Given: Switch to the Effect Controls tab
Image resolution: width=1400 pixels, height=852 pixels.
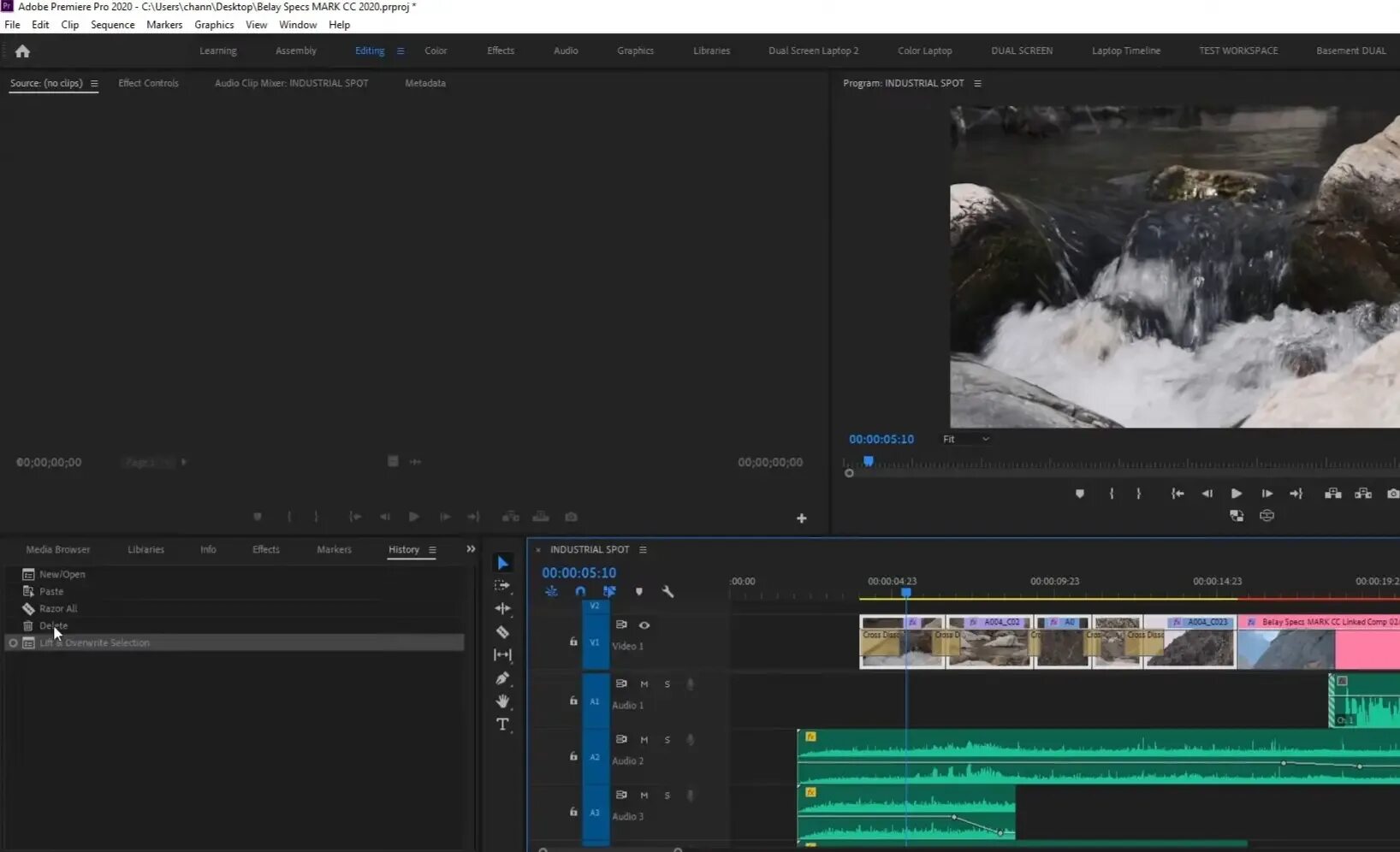Looking at the screenshot, I should 148,84.
